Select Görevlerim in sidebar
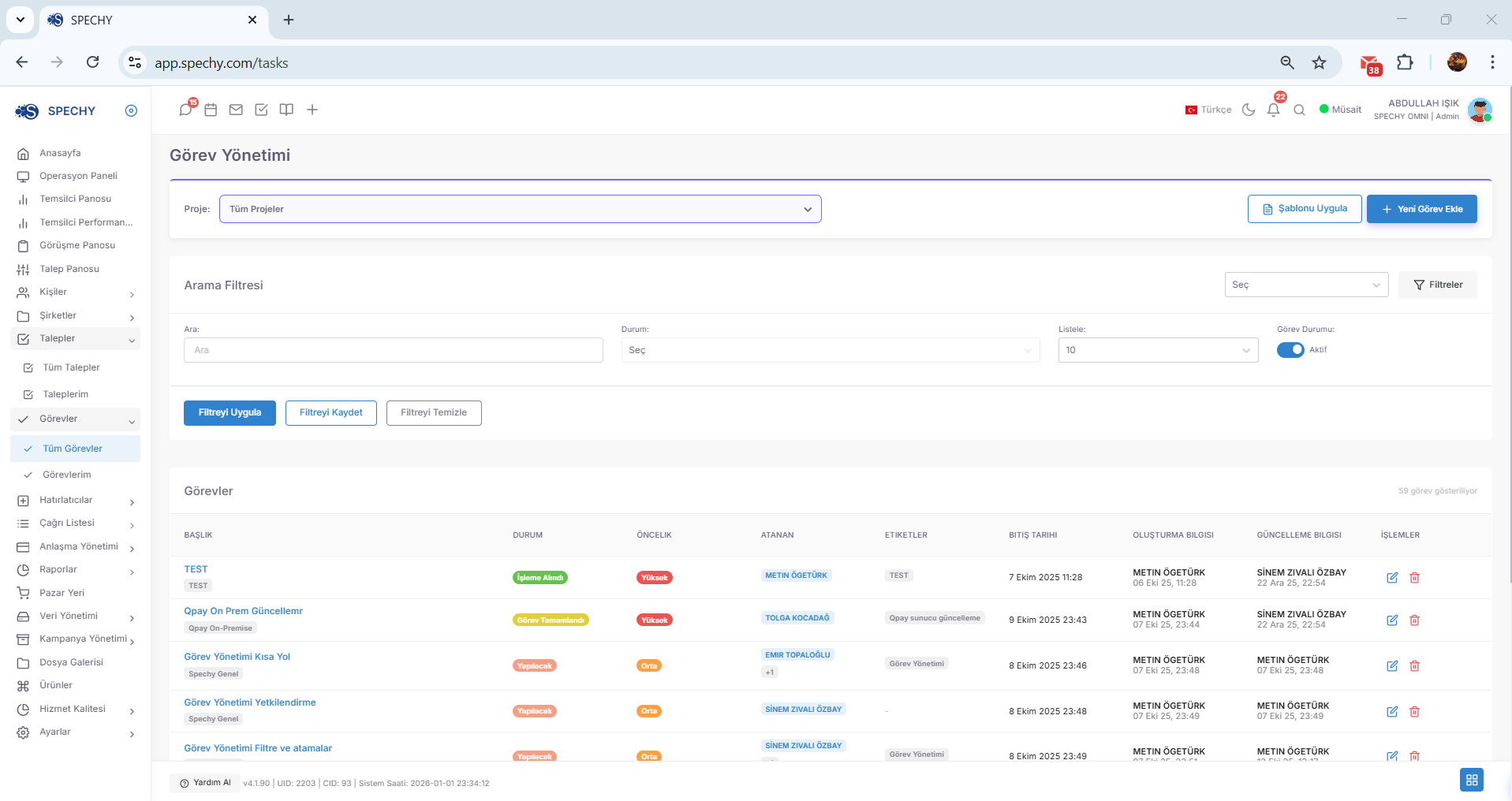The height and width of the screenshot is (801, 1512). pos(67,475)
